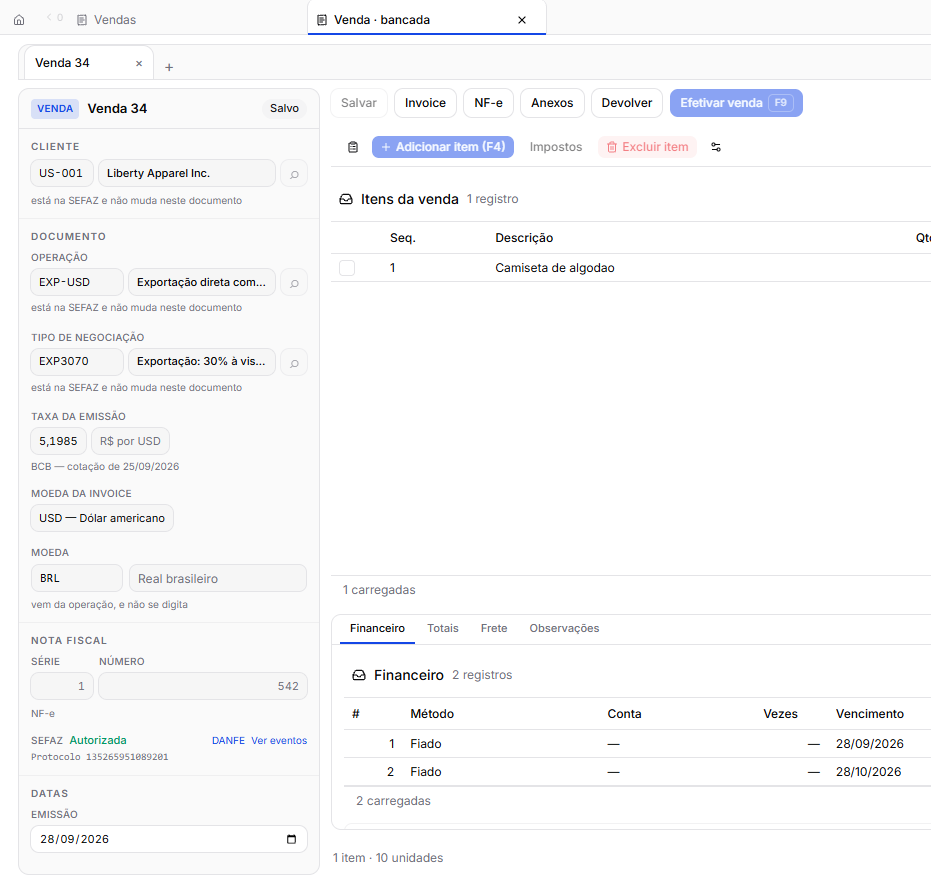This screenshot has width=931, height=882.
Task: Select the Camiseta de algodao row checkbox
Action: [x=347, y=268]
